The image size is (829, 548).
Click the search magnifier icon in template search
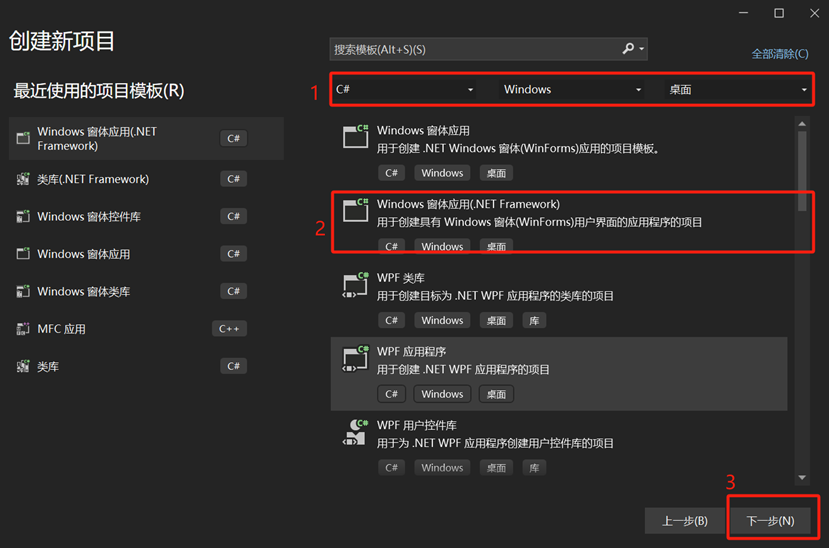click(628, 49)
